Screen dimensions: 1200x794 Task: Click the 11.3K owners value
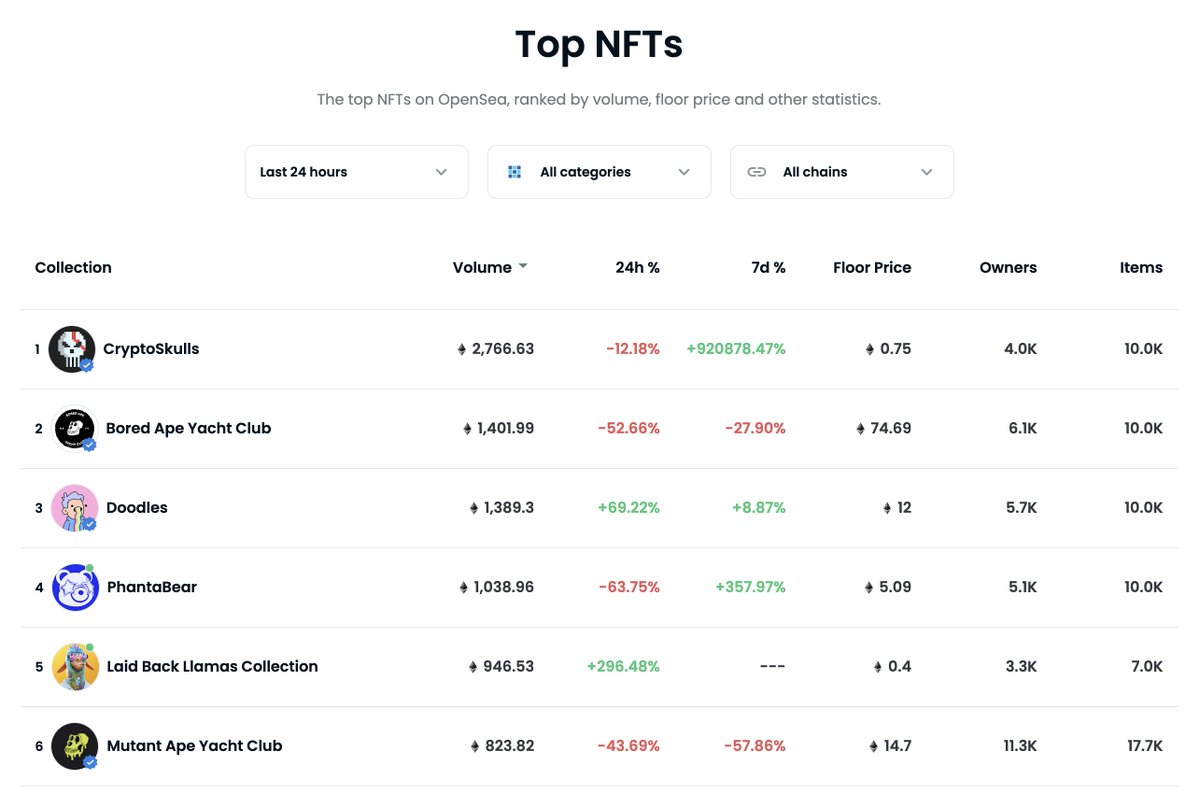pos(1020,746)
